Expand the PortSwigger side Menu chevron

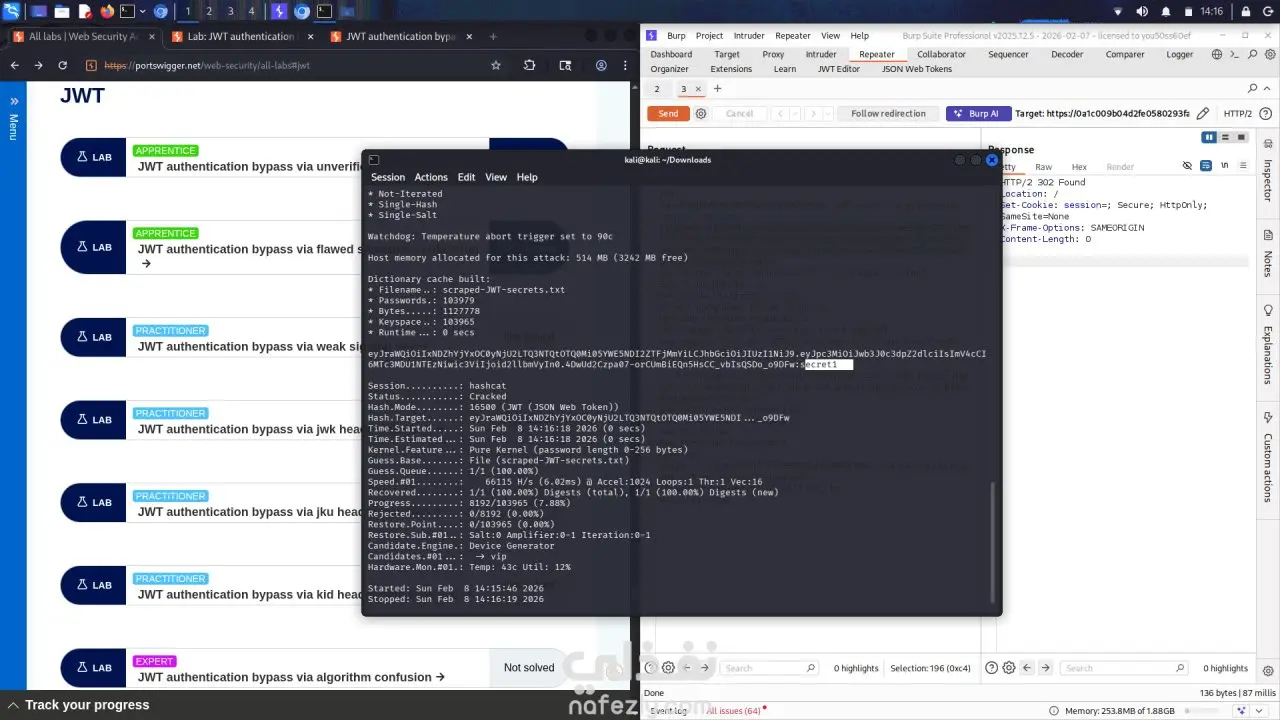click(14, 101)
